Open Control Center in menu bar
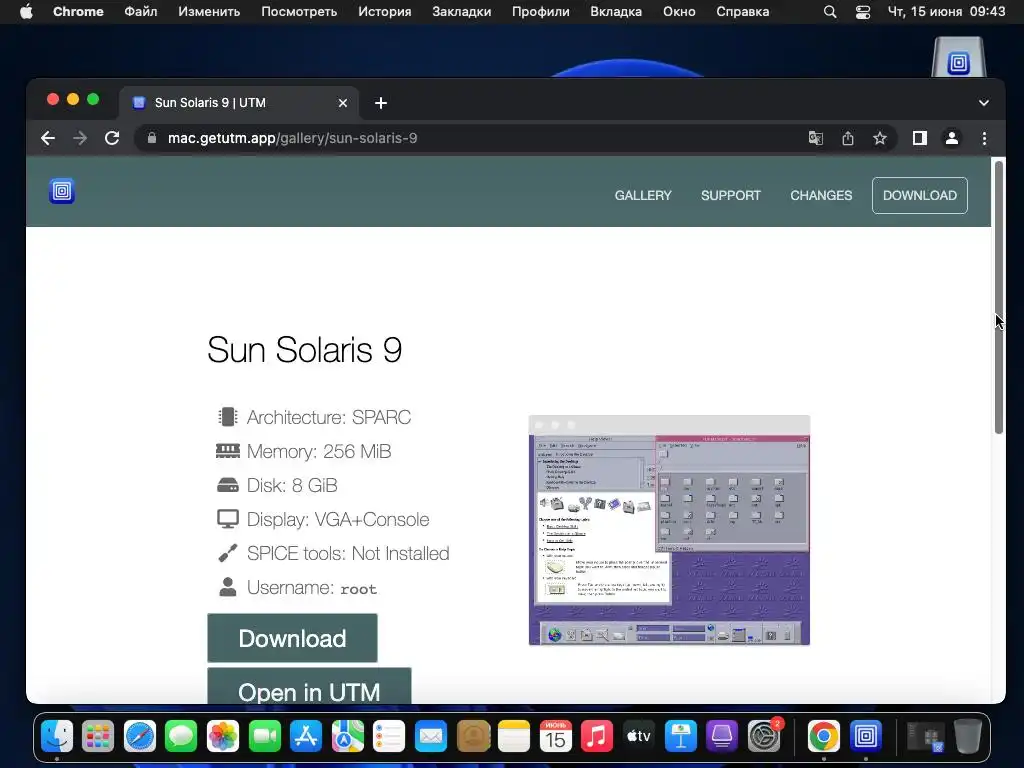Screen dimensions: 1024x768 [x=863, y=11]
